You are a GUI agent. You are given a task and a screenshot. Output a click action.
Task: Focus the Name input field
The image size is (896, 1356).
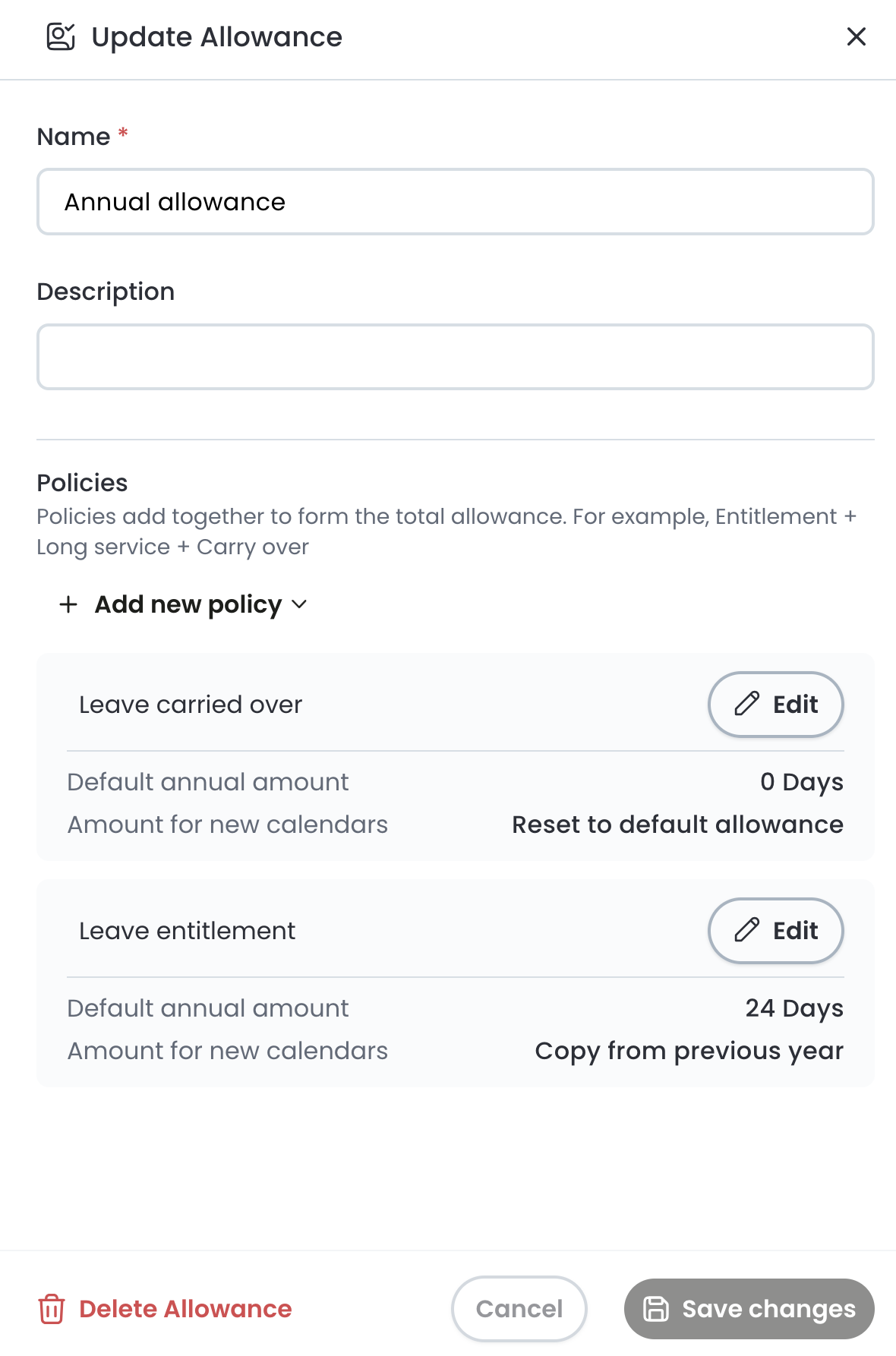(456, 202)
